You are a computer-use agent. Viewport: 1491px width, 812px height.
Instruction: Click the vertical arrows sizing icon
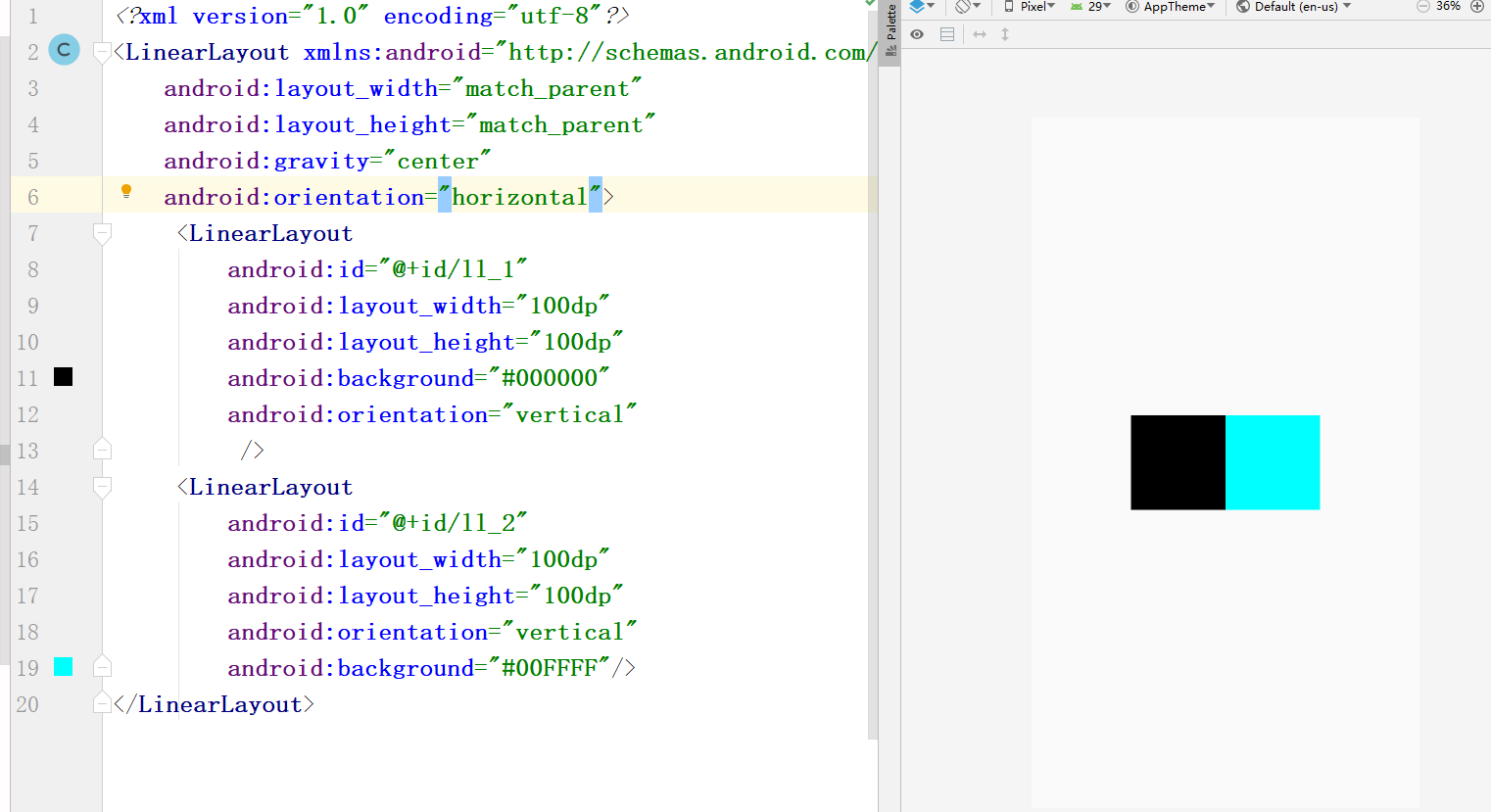click(1004, 33)
